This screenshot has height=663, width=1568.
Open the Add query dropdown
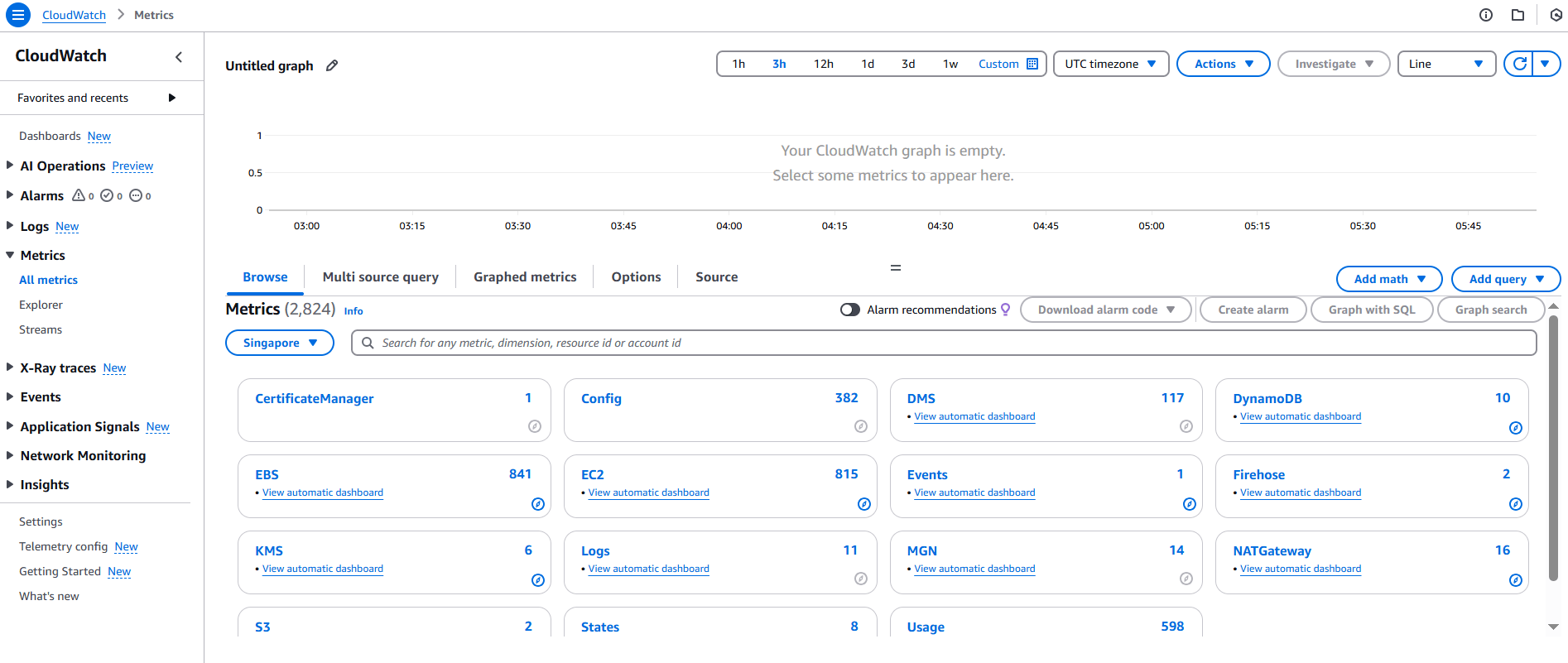[1506, 279]
